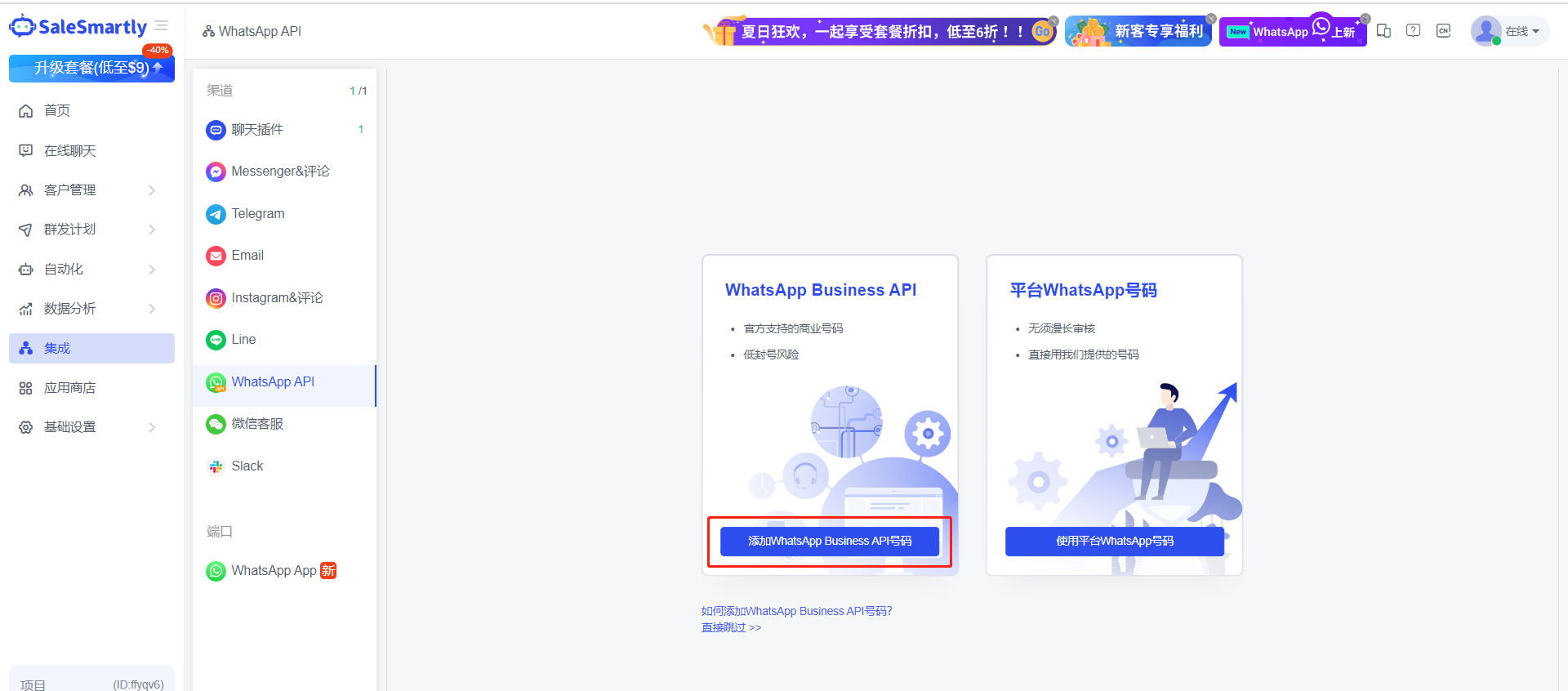1568x691 pixels.
Task: Click the WhatsApp App port icon
Action: point(216,571)
